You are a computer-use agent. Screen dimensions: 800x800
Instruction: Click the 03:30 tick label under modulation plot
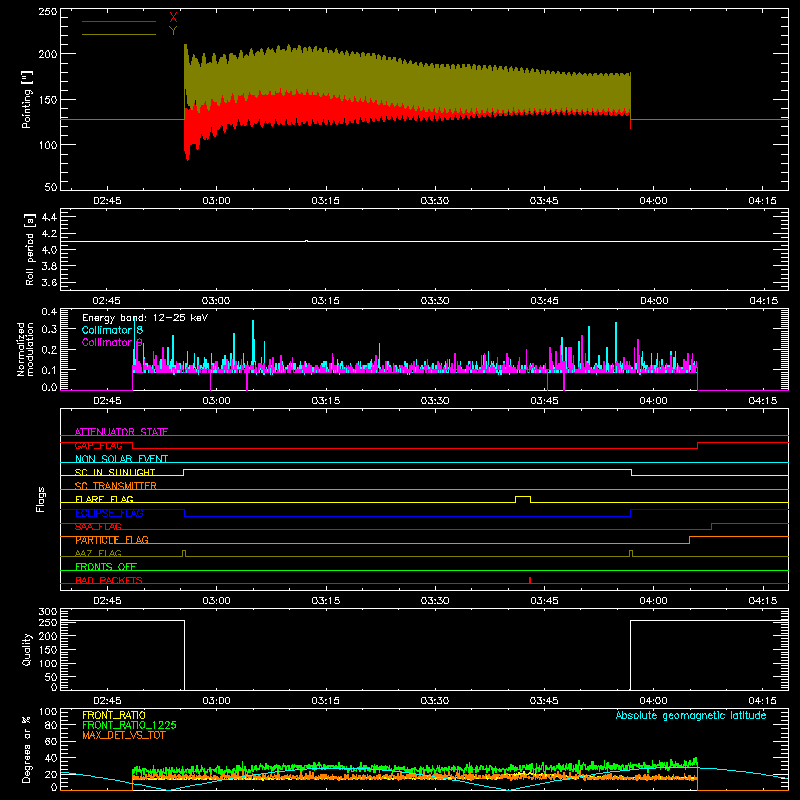(435, 401)
